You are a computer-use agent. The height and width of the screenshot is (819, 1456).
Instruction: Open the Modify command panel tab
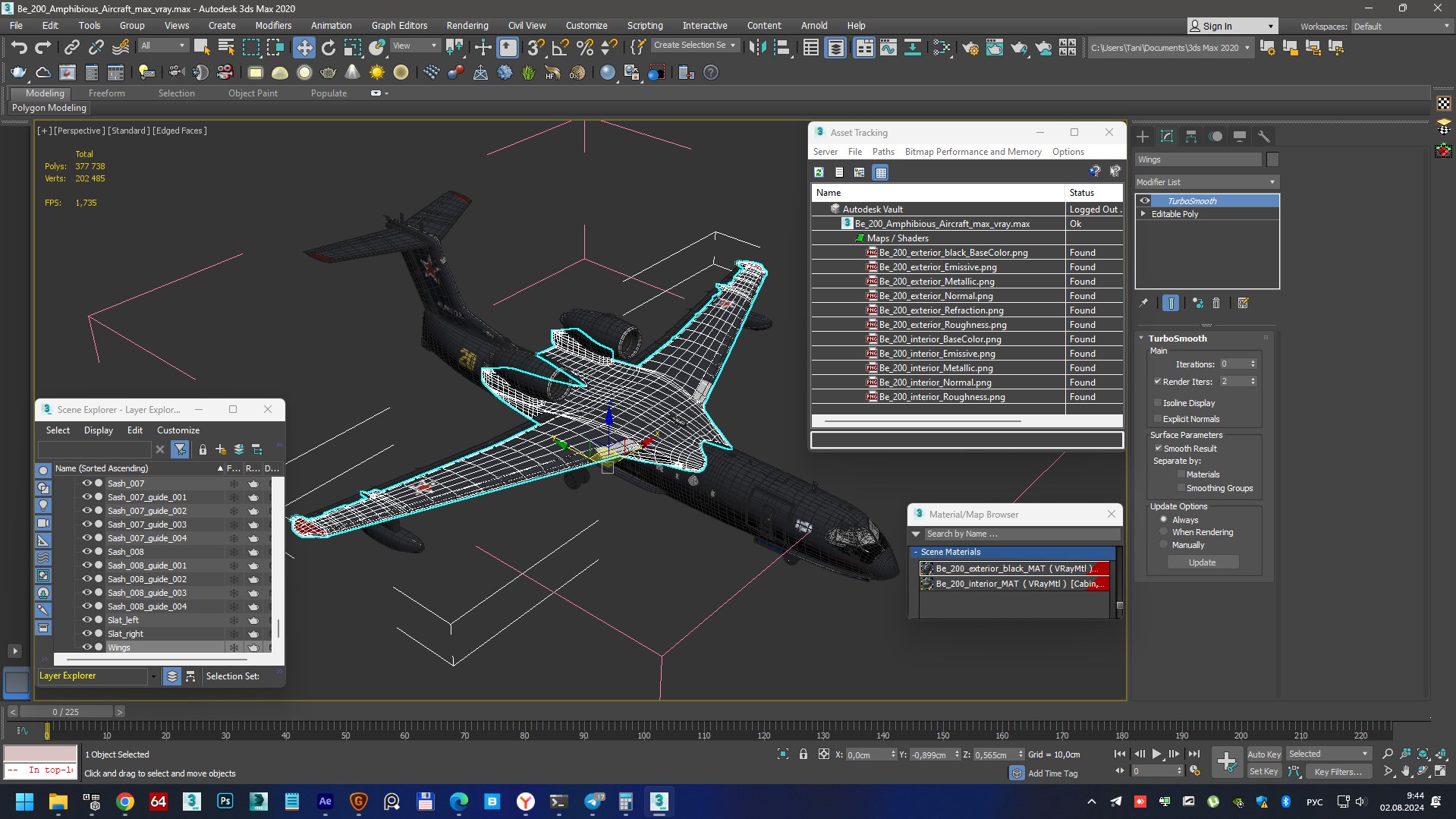pos(1167,137)
